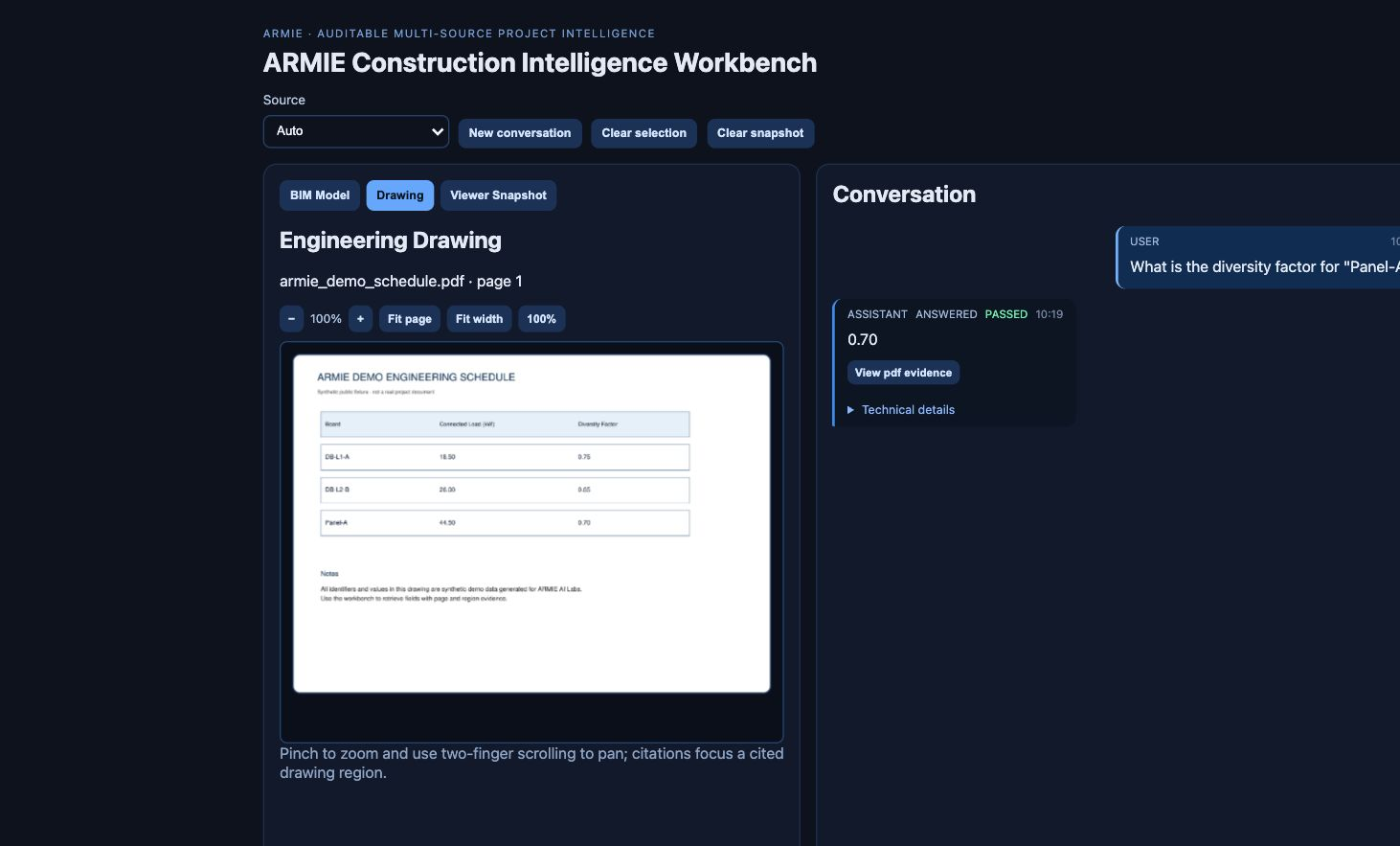Click the 0.75 diversity factor value
This screenshot has height=846, width=1400.
pos(584,457)
